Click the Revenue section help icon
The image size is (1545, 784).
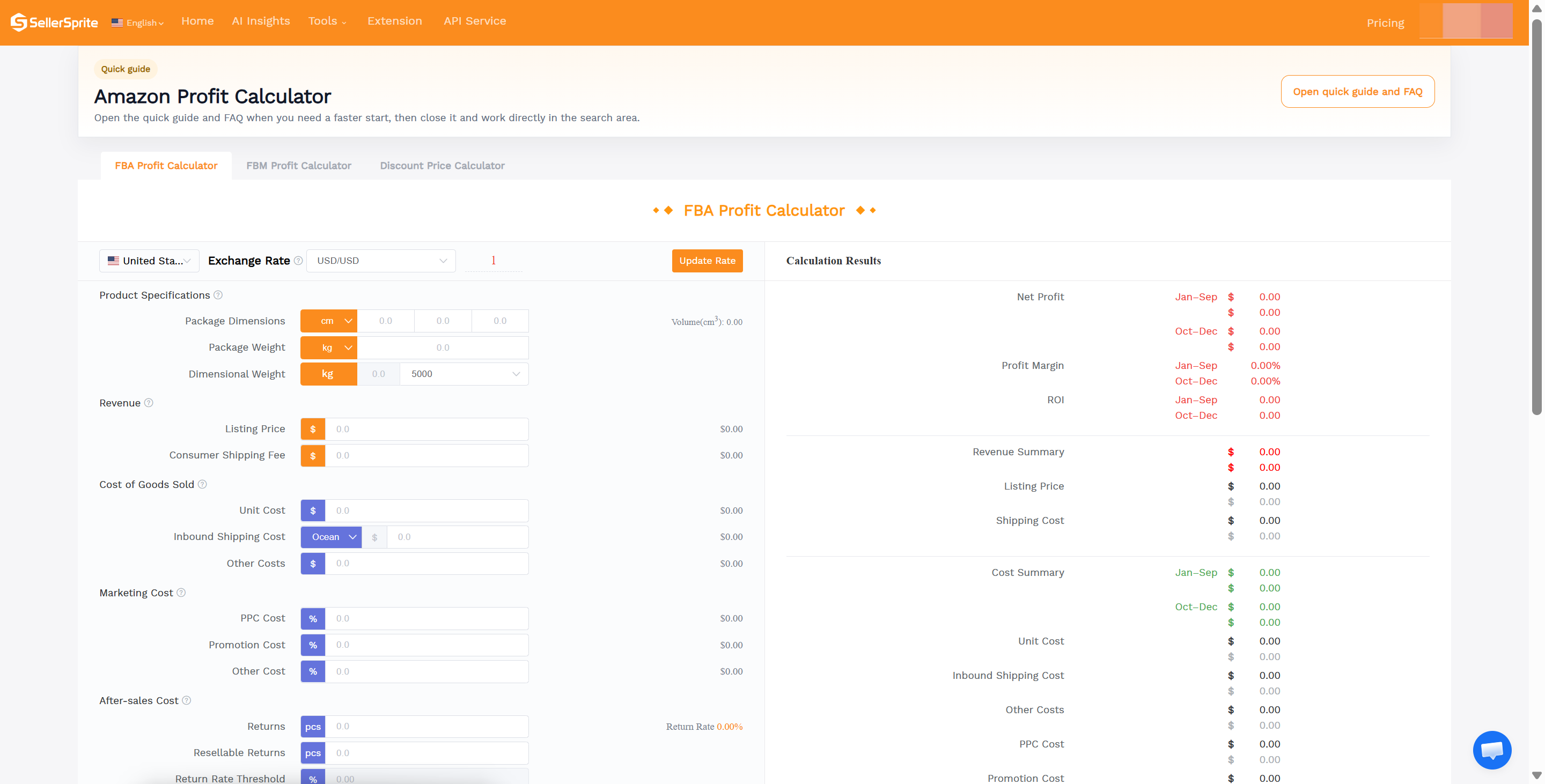[149, 403]
